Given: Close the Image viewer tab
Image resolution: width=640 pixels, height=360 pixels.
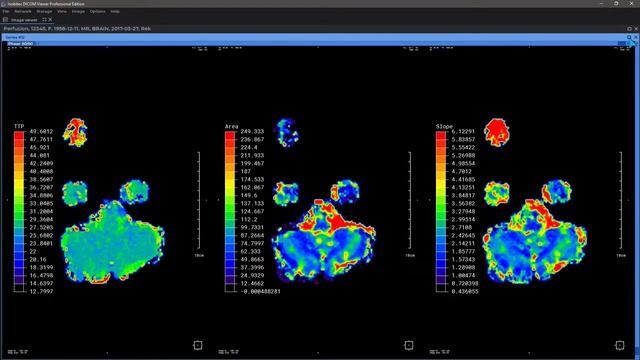Looking at the screenshot, I should click(50, 20).
